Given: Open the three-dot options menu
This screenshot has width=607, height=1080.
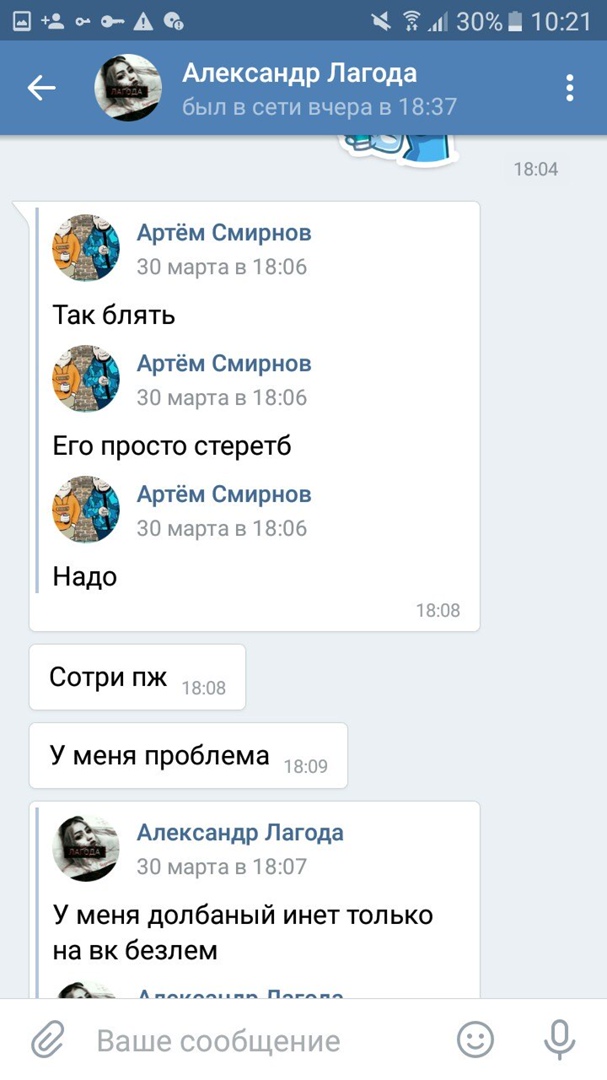Looking at the screenshot, I should (570, 88).
